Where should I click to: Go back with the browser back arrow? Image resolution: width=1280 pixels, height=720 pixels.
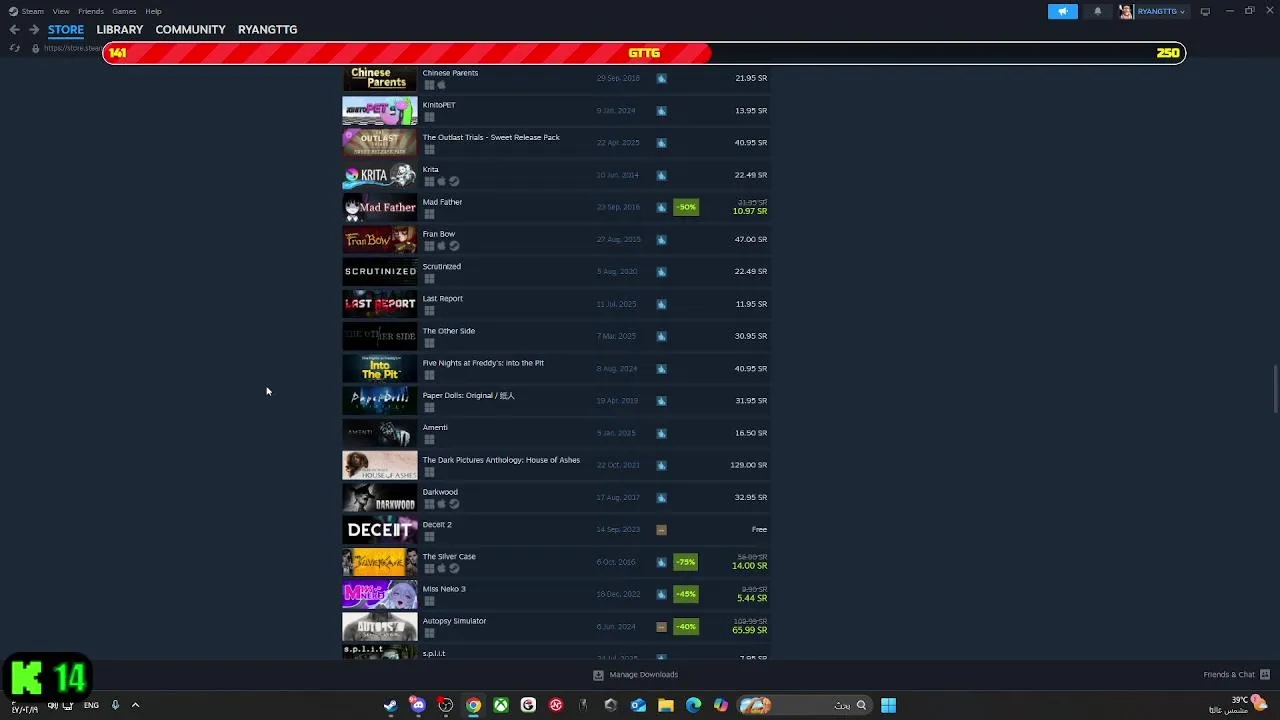(x=14, y=30)
